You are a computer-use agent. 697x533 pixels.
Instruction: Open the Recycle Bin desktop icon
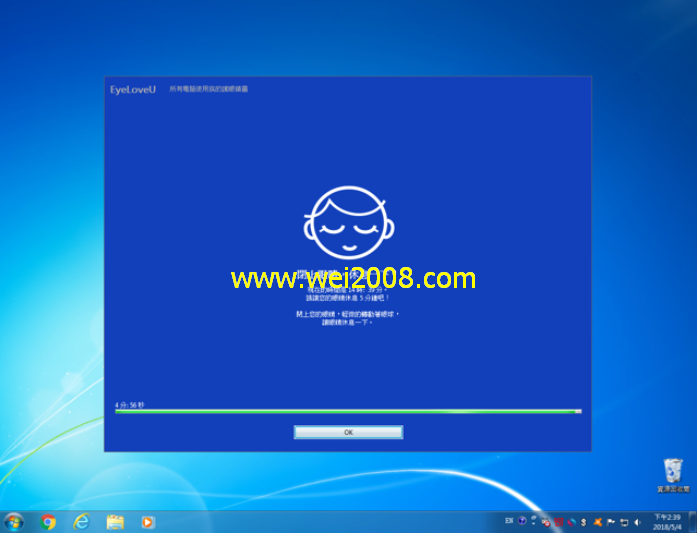tap(673, 475)
